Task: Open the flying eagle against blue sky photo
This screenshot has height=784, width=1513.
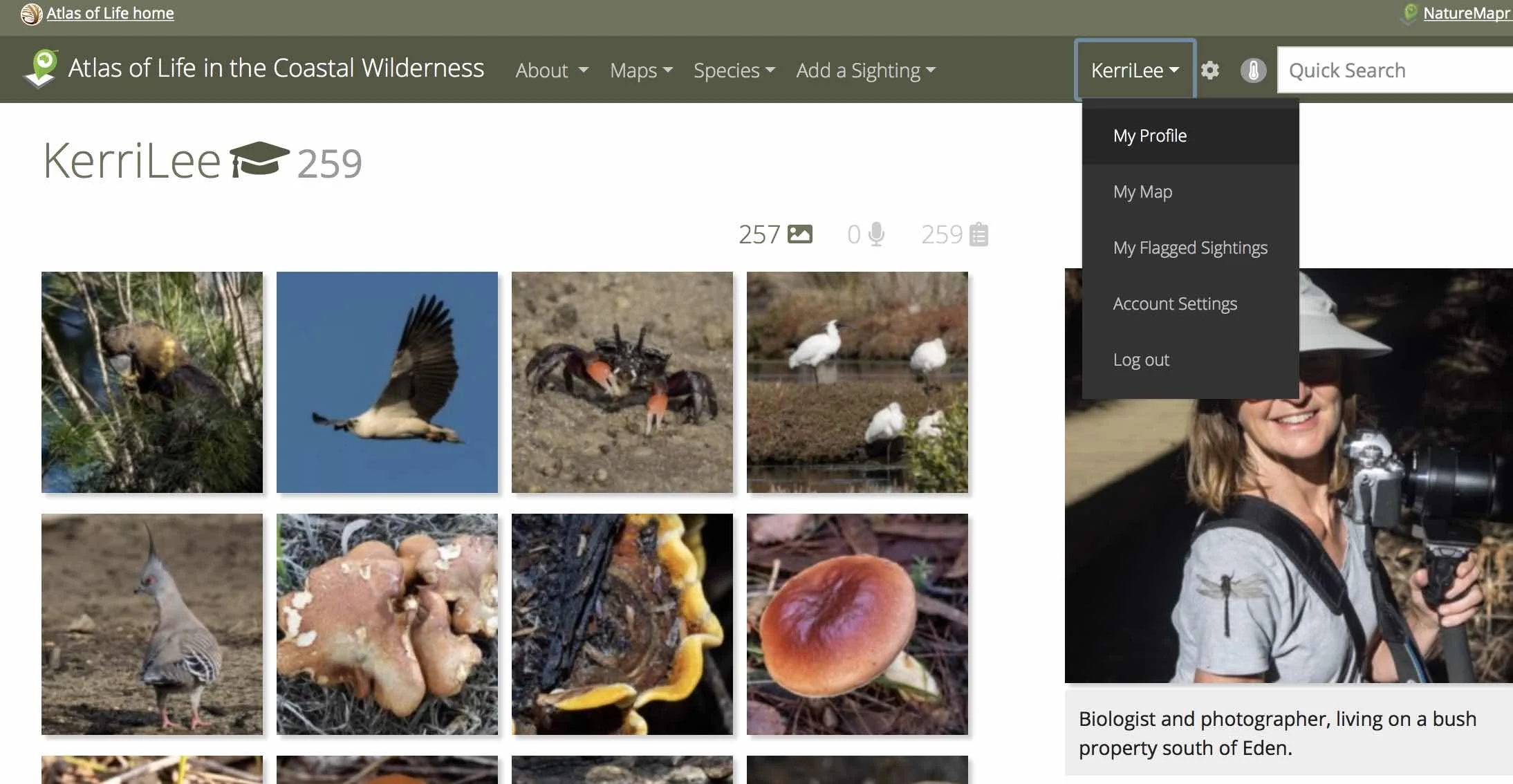Action: tap(387, 382)
